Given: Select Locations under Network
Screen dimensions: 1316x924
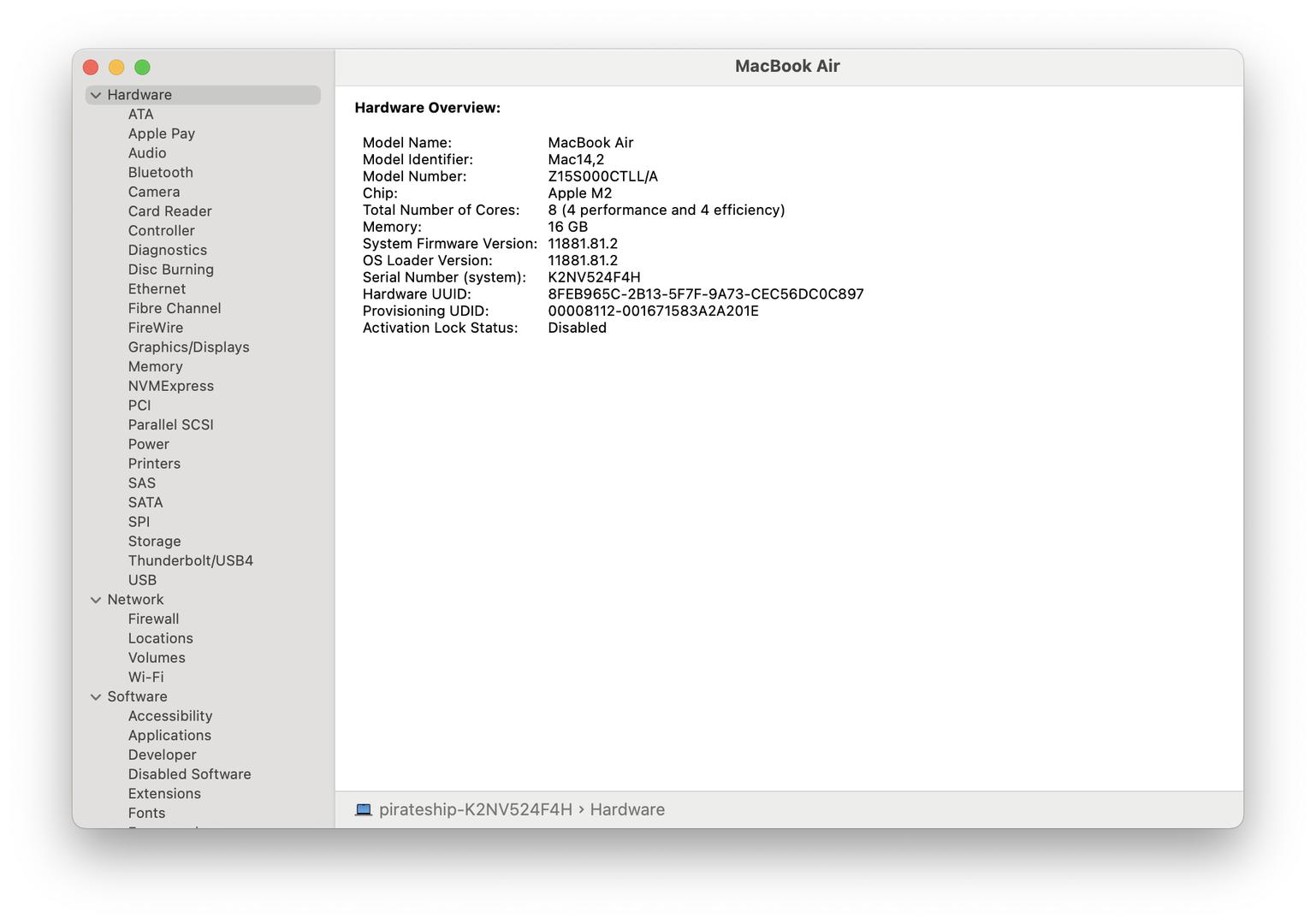Looking at the screenshot, I should coord(161,638).
